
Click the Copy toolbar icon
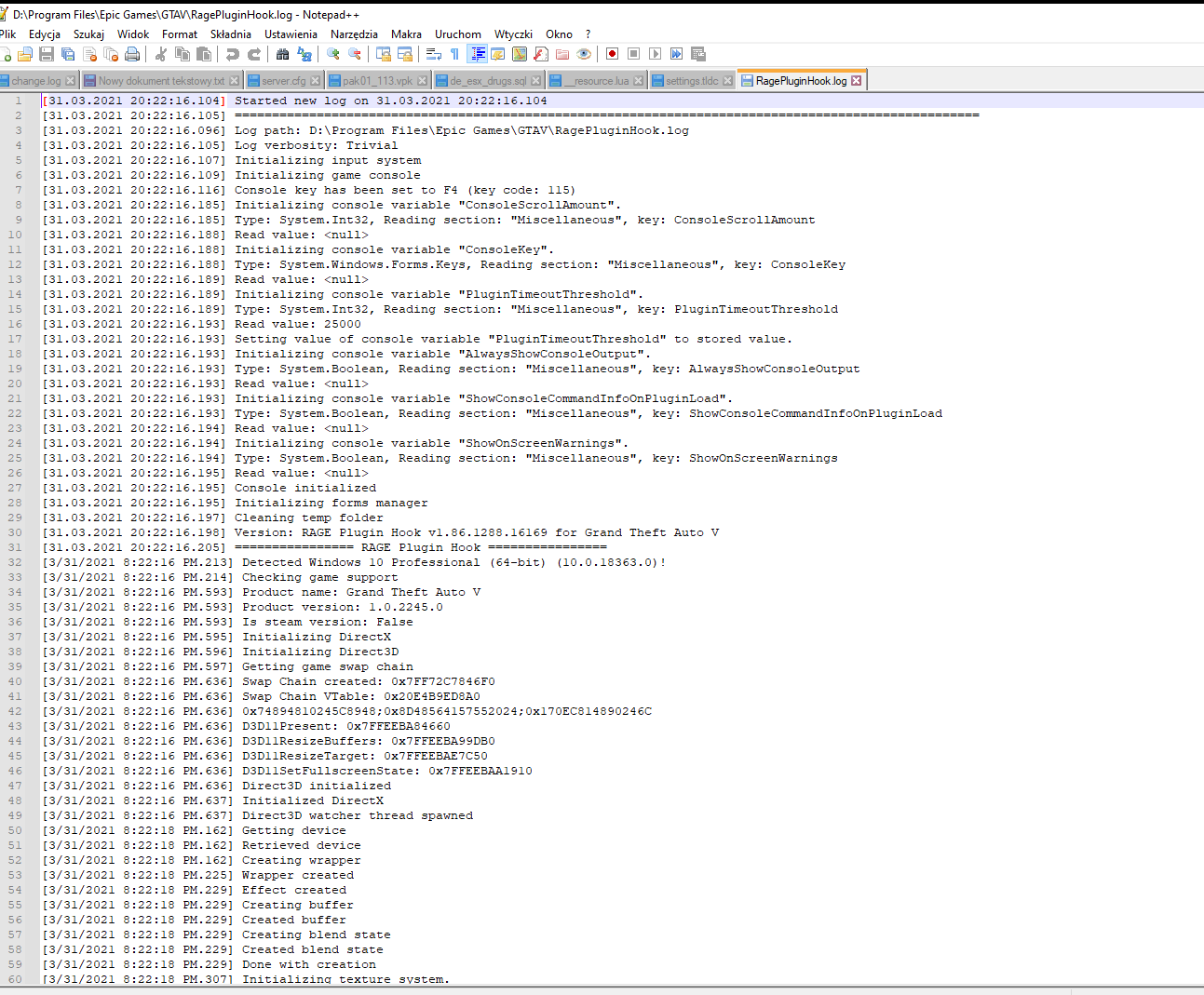[183, 54]
